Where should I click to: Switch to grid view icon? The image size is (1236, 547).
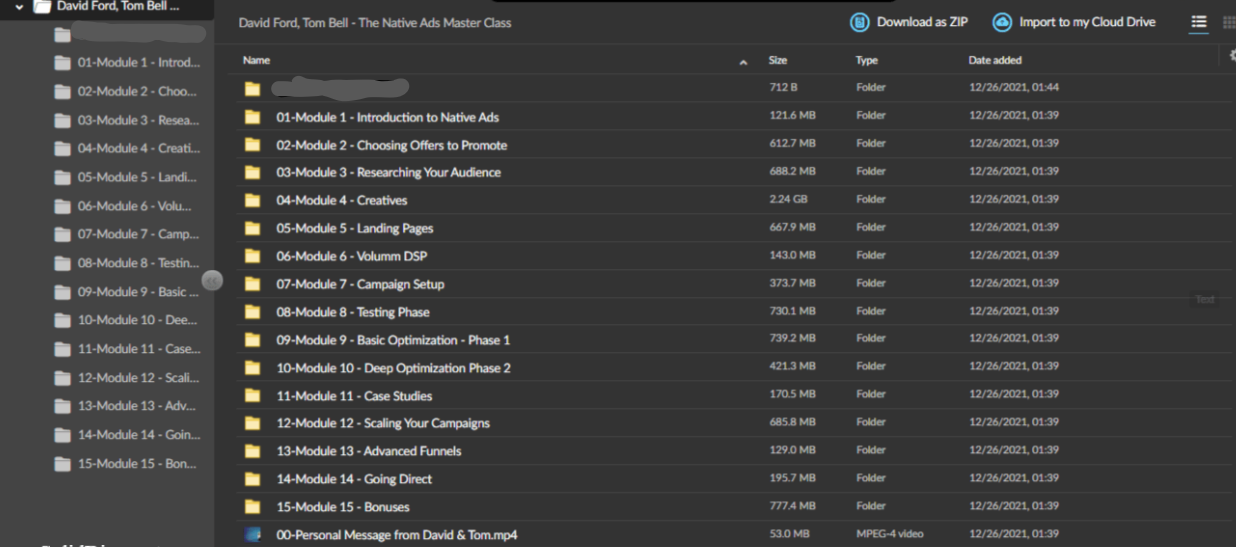tap(1229, 22)
